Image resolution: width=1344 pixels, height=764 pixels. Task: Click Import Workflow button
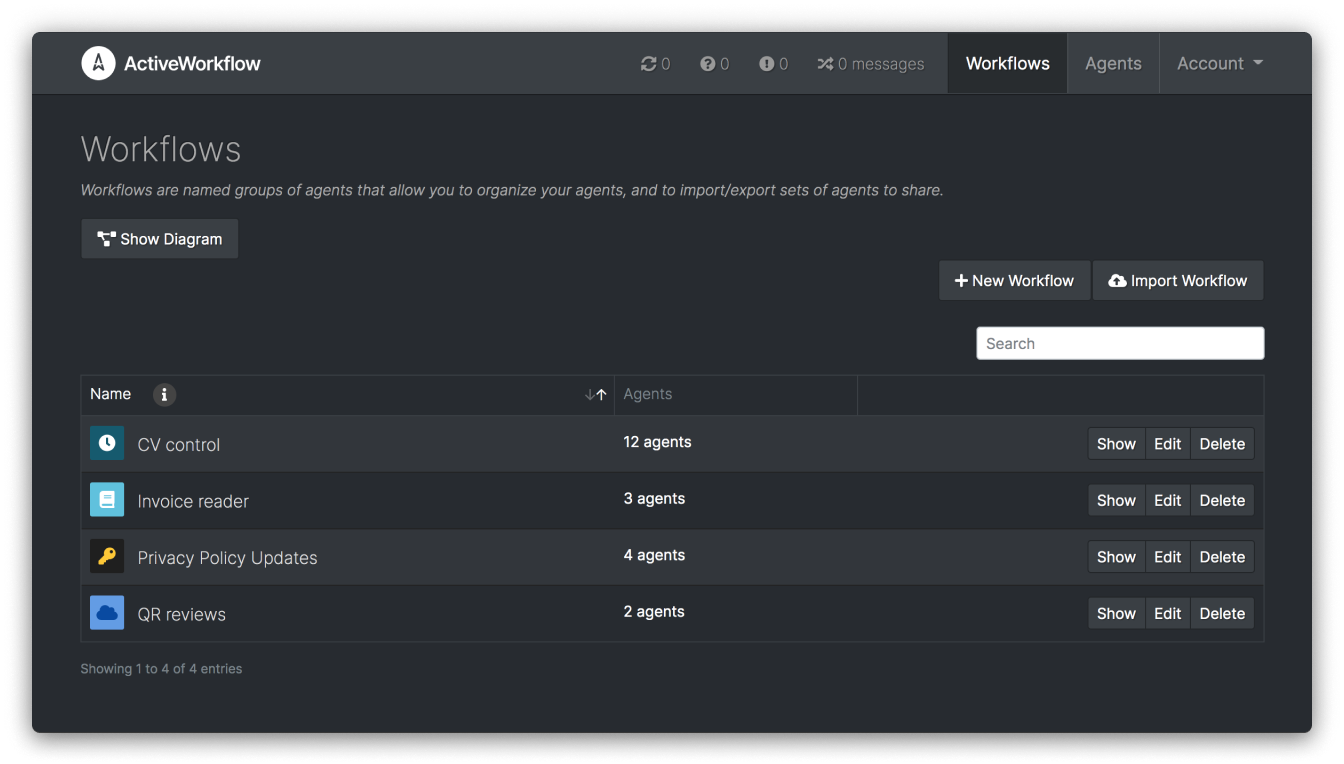[x=1178, y=281]
